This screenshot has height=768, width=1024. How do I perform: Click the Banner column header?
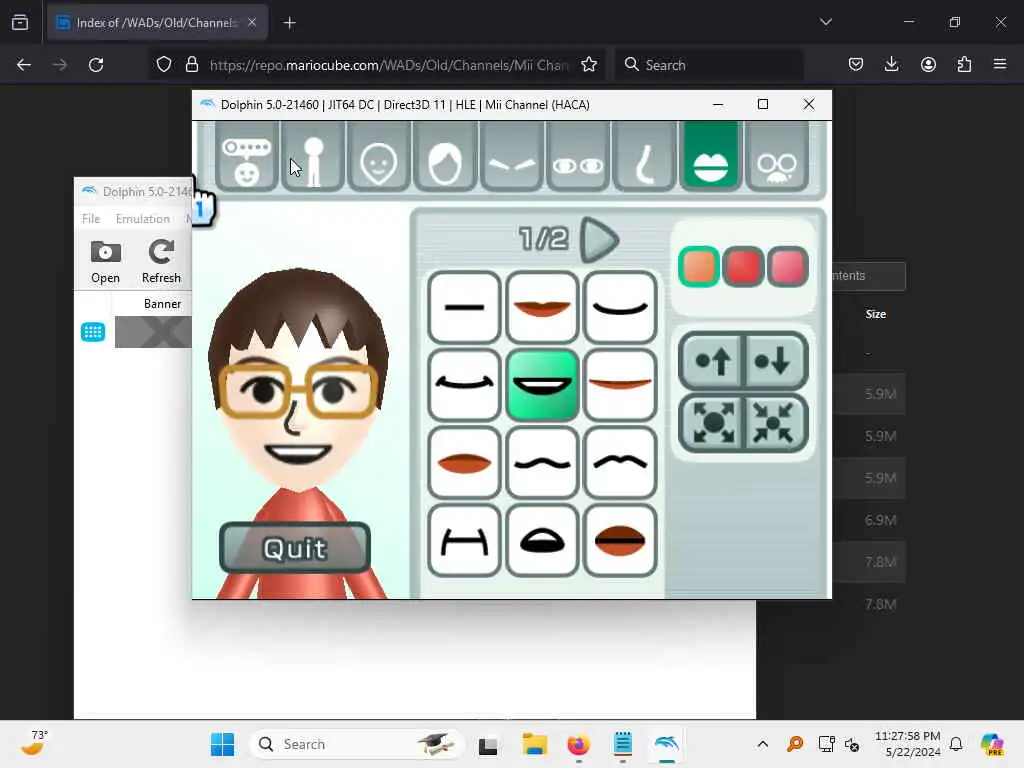(162, 304)
